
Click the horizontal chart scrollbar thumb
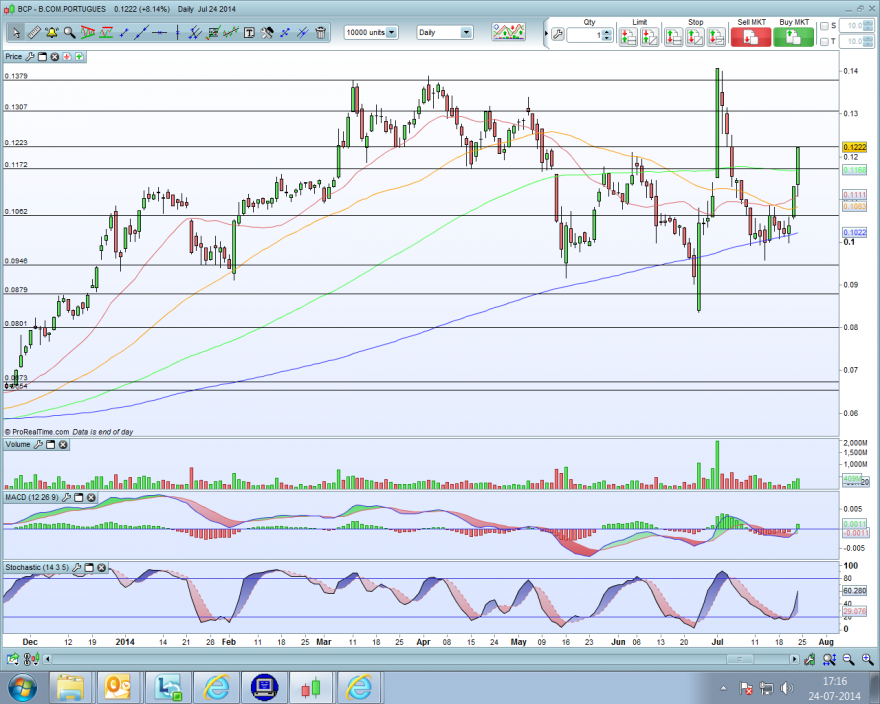pyautogui.click(x=740, y=659)
